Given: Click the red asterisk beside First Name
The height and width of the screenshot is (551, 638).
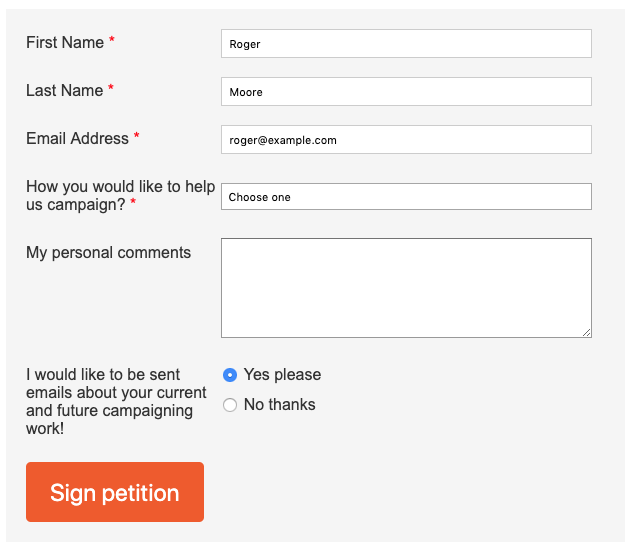Looking at the screenshot, I should pos(112,41).
